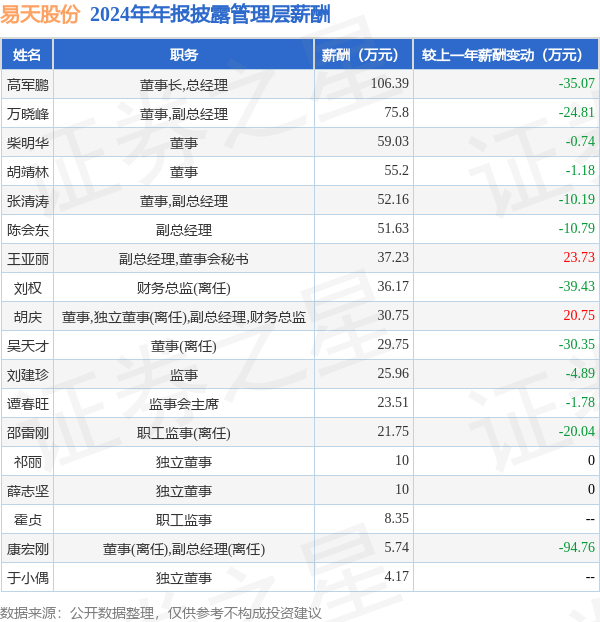Select the name 祁丽

coord(28,462)
